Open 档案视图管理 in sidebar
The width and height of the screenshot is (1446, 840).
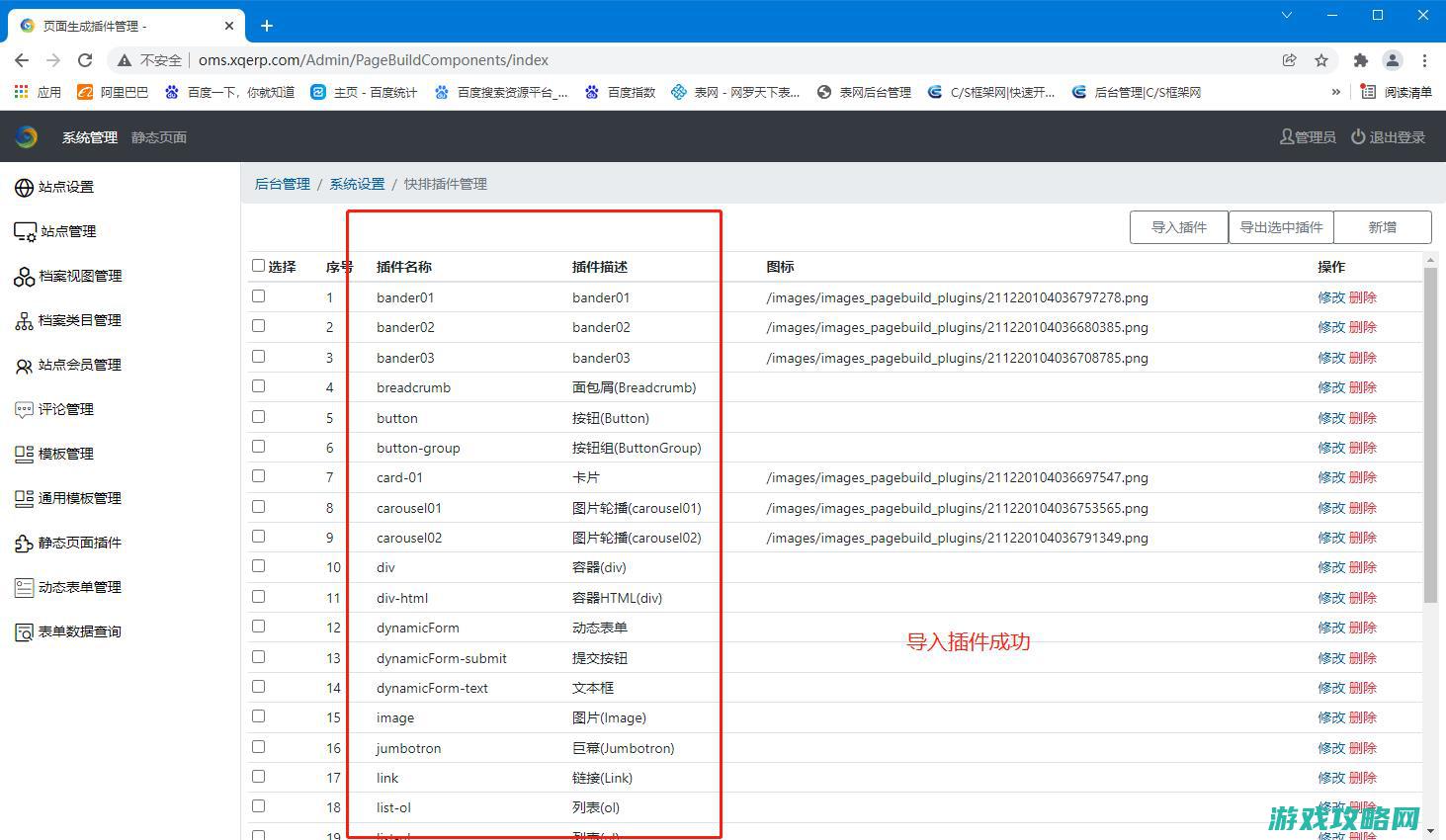pos(68,276)
